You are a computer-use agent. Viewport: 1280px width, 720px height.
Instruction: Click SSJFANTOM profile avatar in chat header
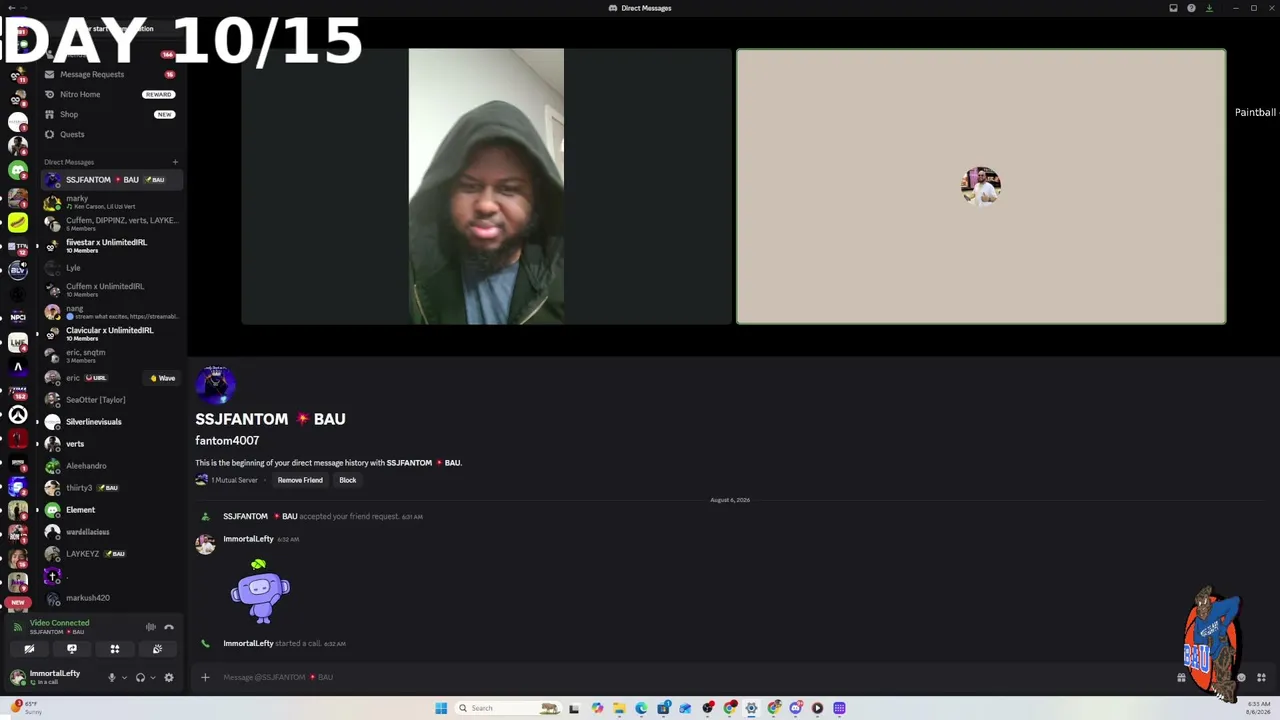point(215,385)
